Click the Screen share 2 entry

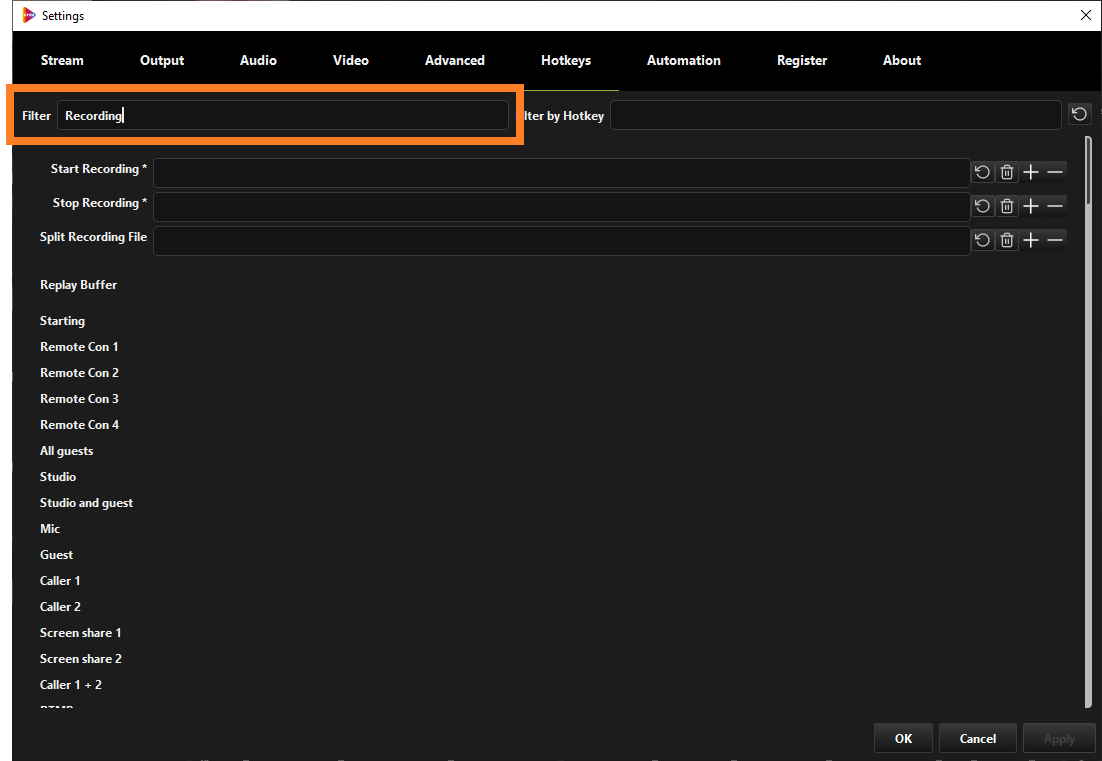coord(80,658)
